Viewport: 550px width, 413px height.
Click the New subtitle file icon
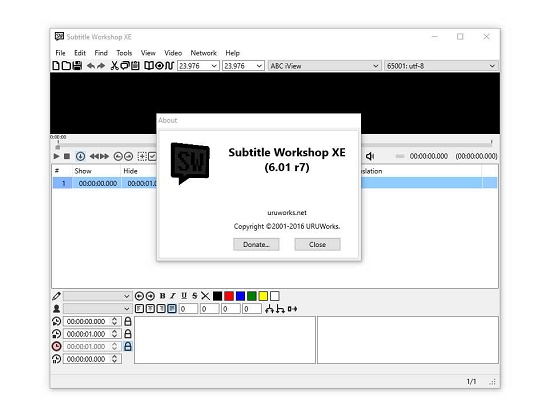(56, 66)
